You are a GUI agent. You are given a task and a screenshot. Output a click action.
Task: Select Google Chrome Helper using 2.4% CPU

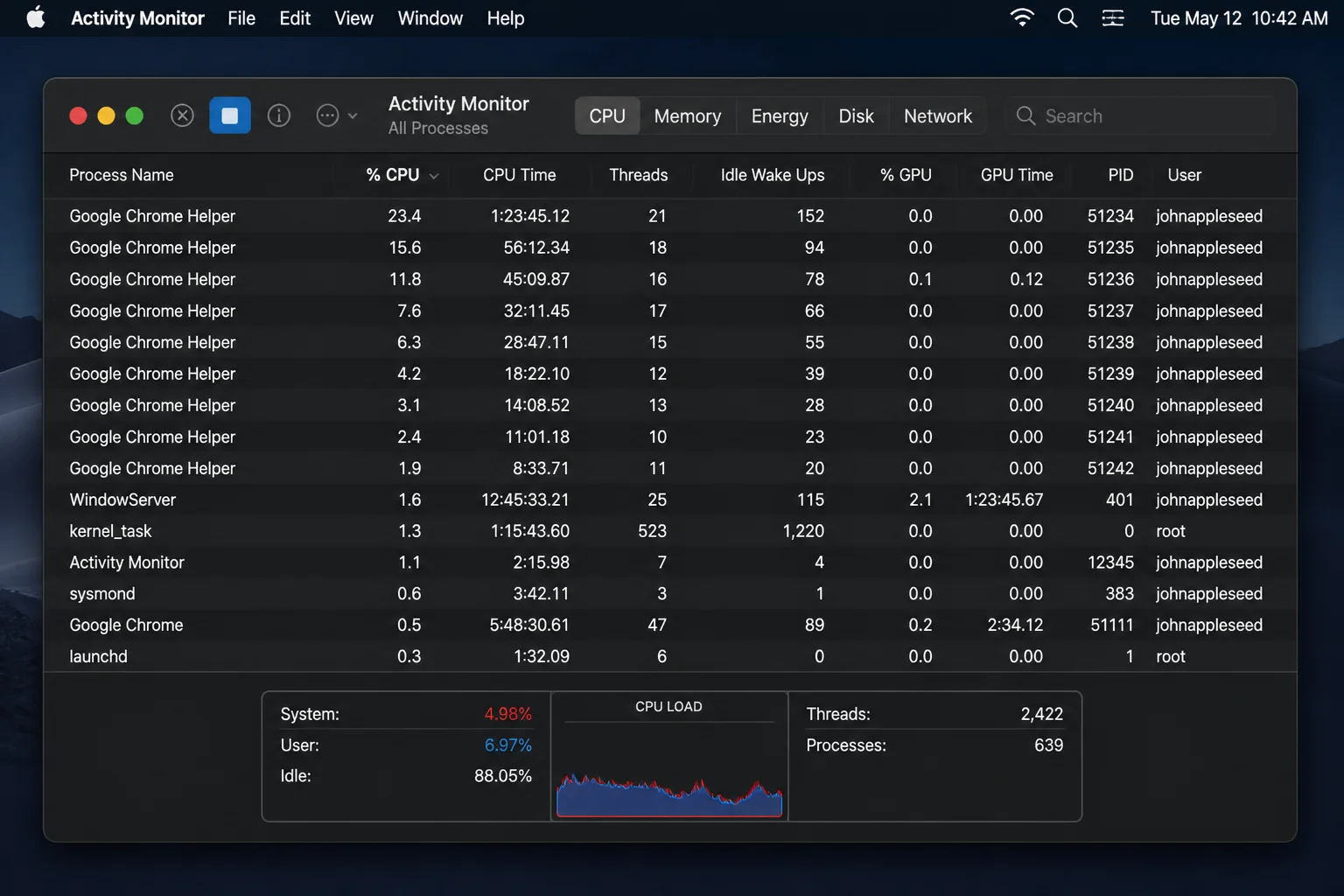(670, 437)
